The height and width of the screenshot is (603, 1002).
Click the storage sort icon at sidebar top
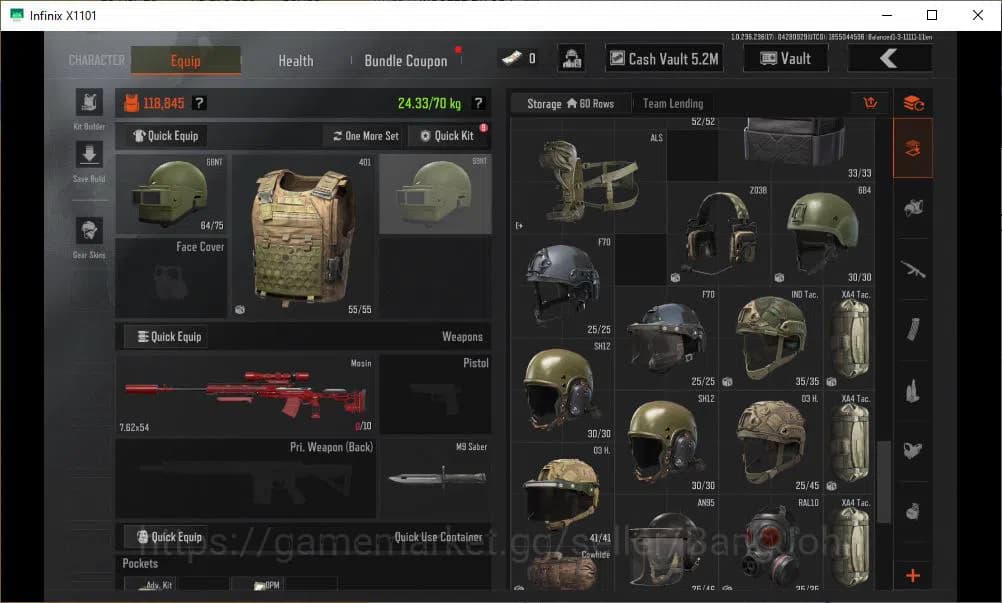click(912, 103)
